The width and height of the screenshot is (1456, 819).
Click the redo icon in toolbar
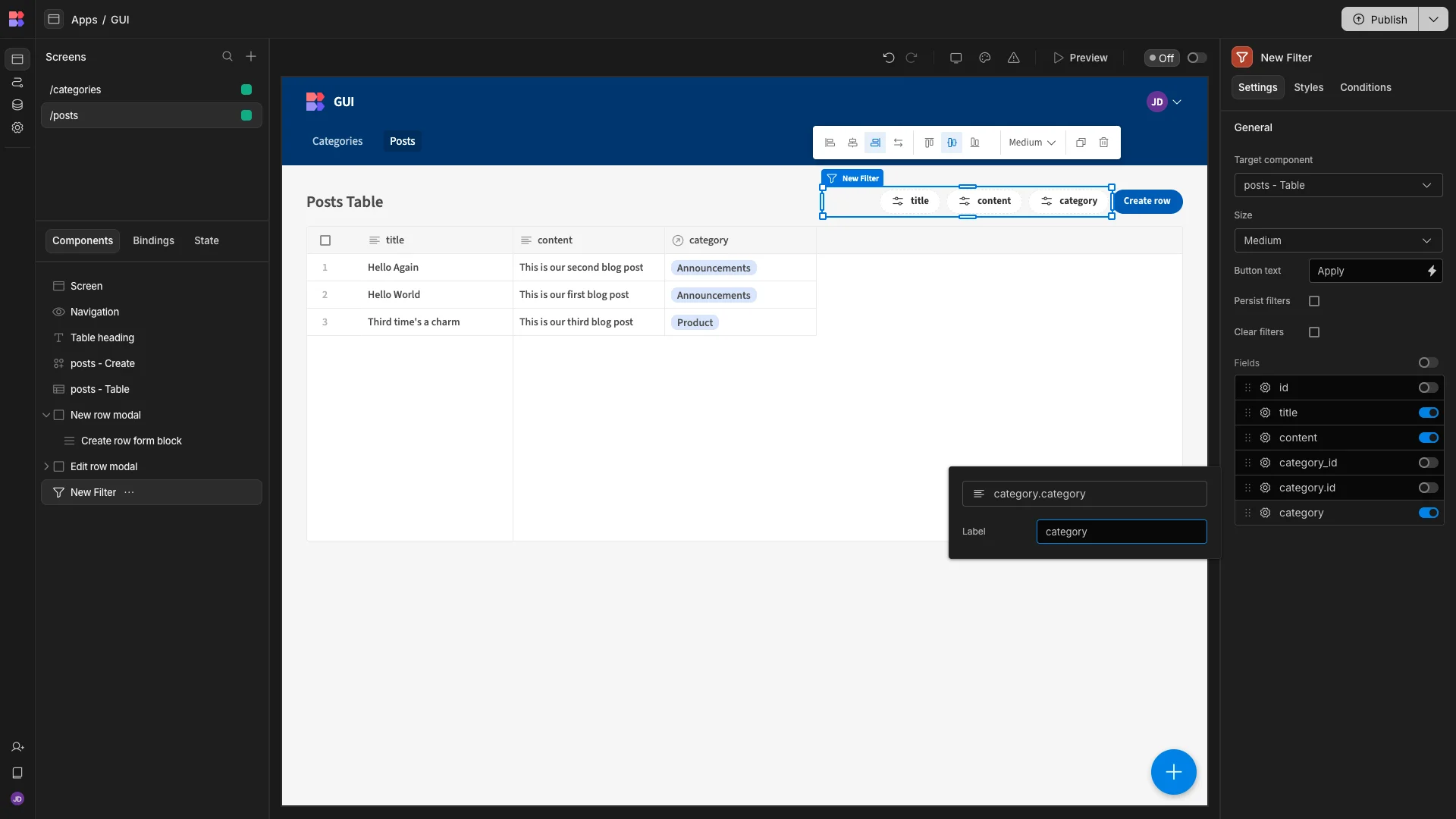pos(912,58)
